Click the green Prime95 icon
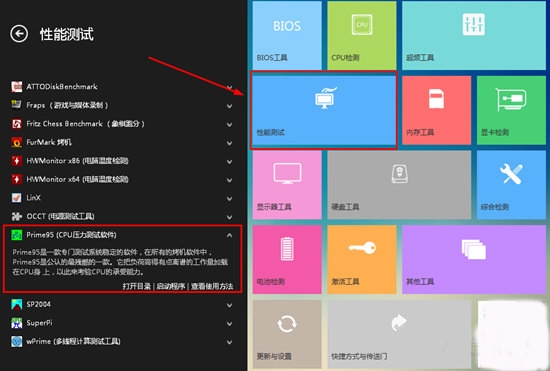This screenshot has width=550, height=371. pyautogui.click(x=16, y=235)
